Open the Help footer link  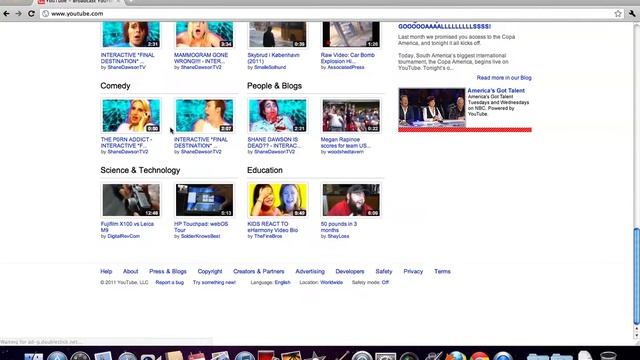point(106,271)
